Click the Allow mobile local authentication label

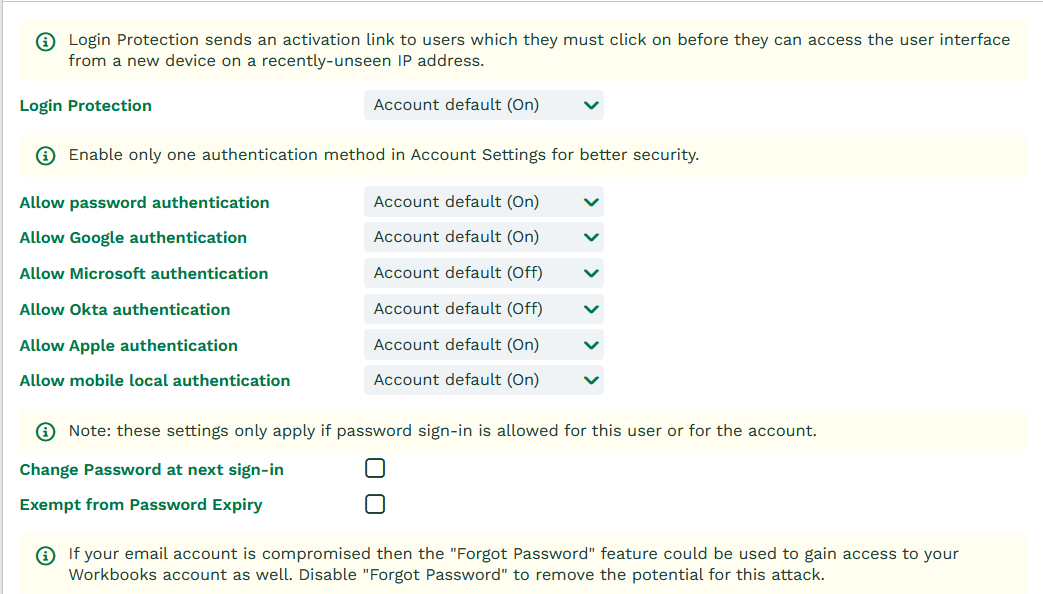155,381
